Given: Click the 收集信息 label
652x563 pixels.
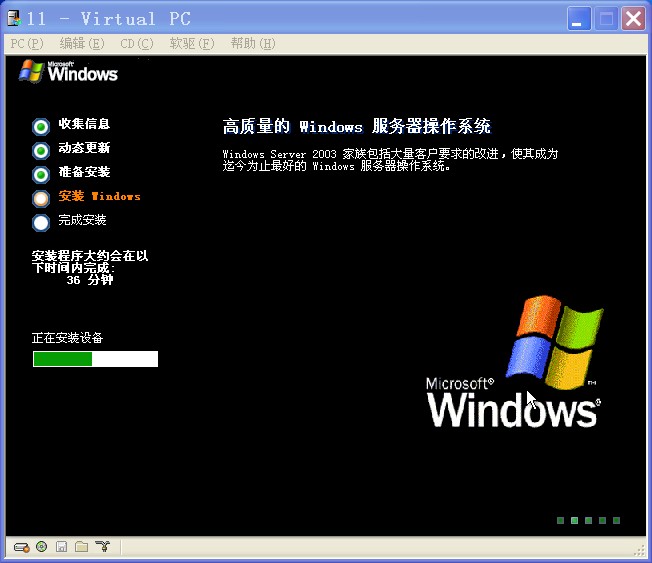Looking at the screenshot, I should tap(84, 123).
